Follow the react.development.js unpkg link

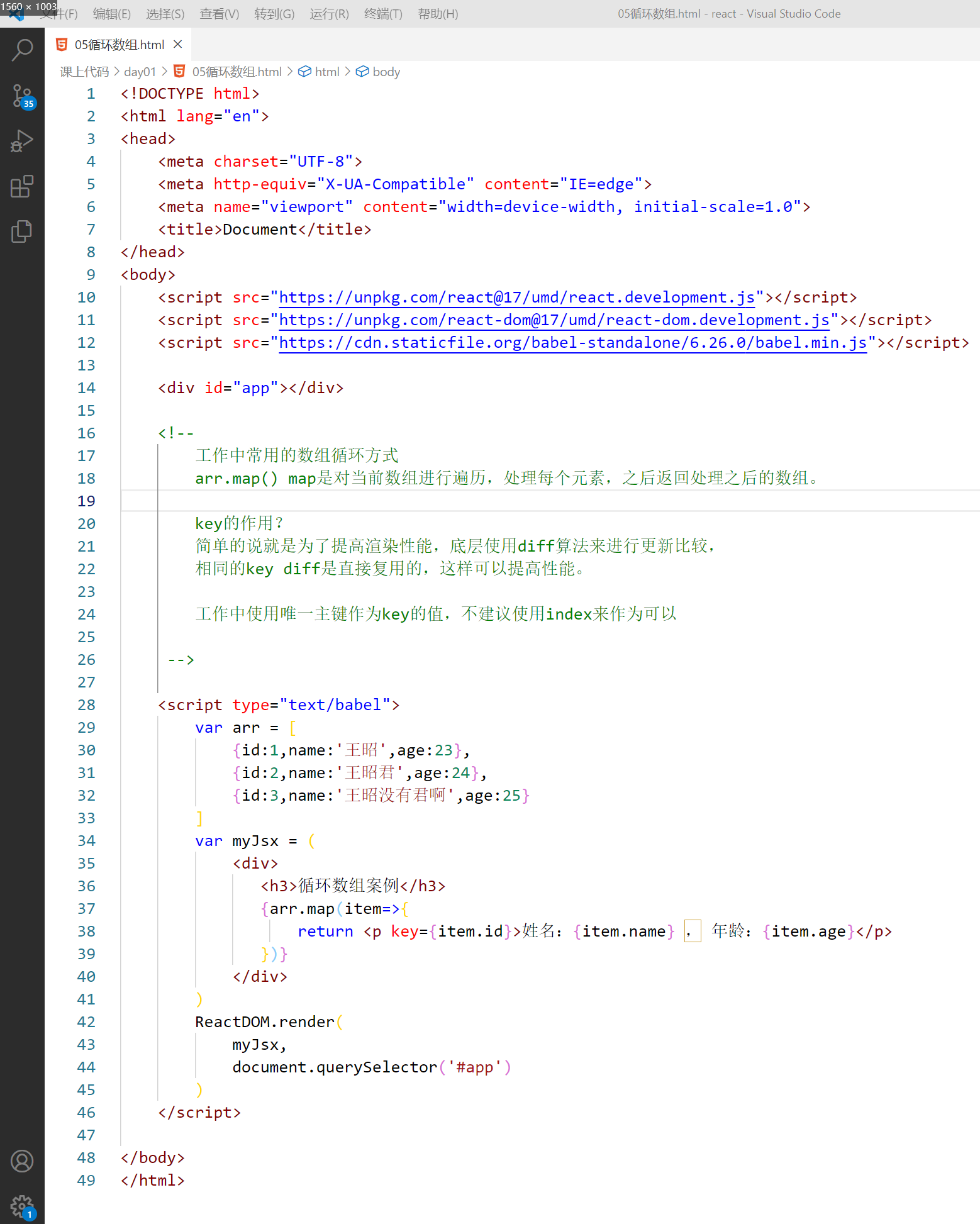pyautogui.click(x=517, y=298)
